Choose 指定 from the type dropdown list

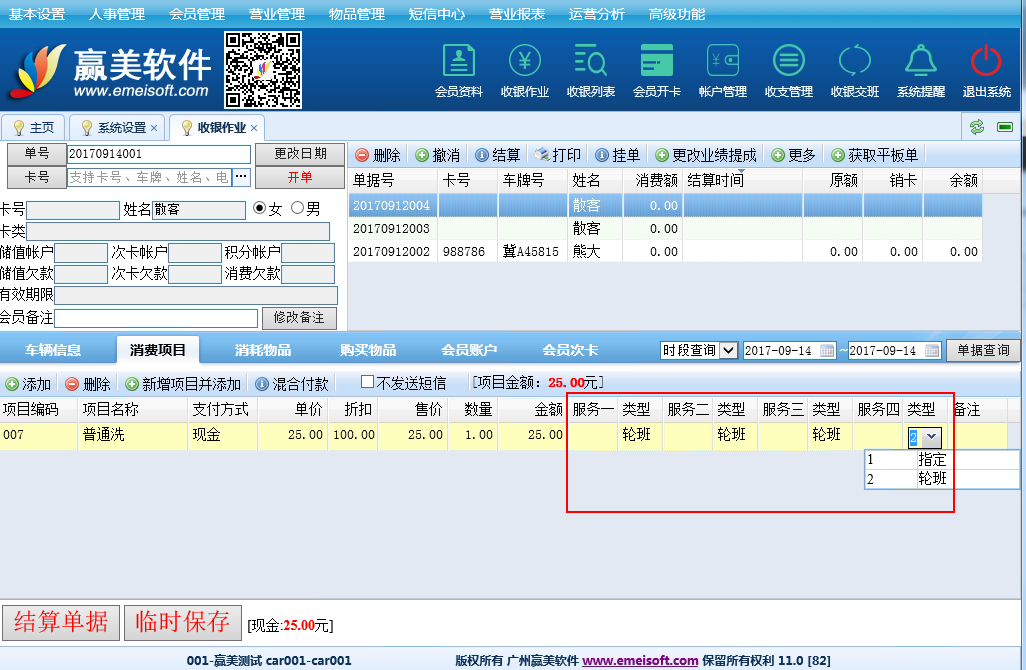click(931, 460)
